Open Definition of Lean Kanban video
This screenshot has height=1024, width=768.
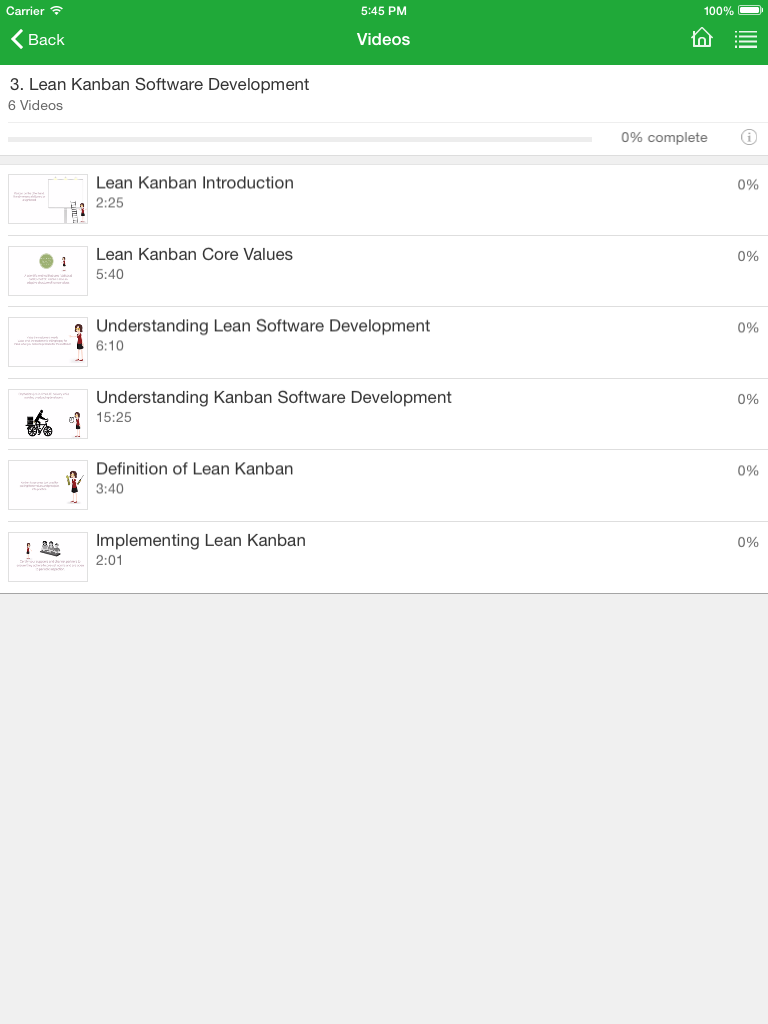(195, 469)
